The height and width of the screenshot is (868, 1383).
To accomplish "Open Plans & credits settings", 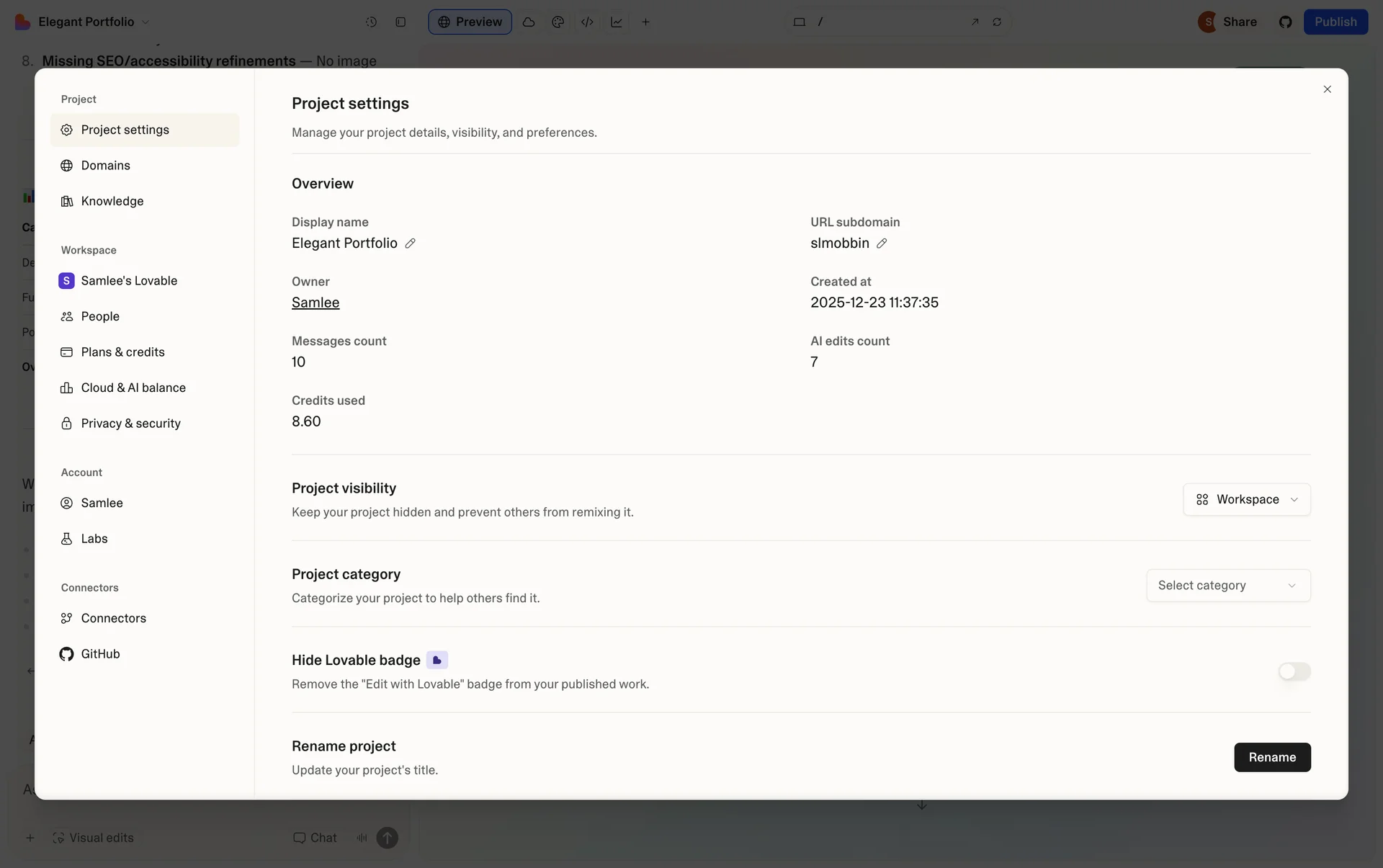I will pyautogui.click(x=122, y=352).
